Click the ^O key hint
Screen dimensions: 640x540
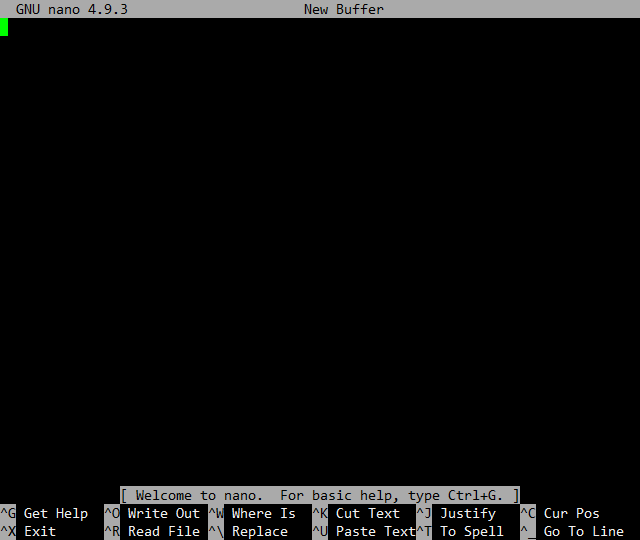(x=112, y=513)
